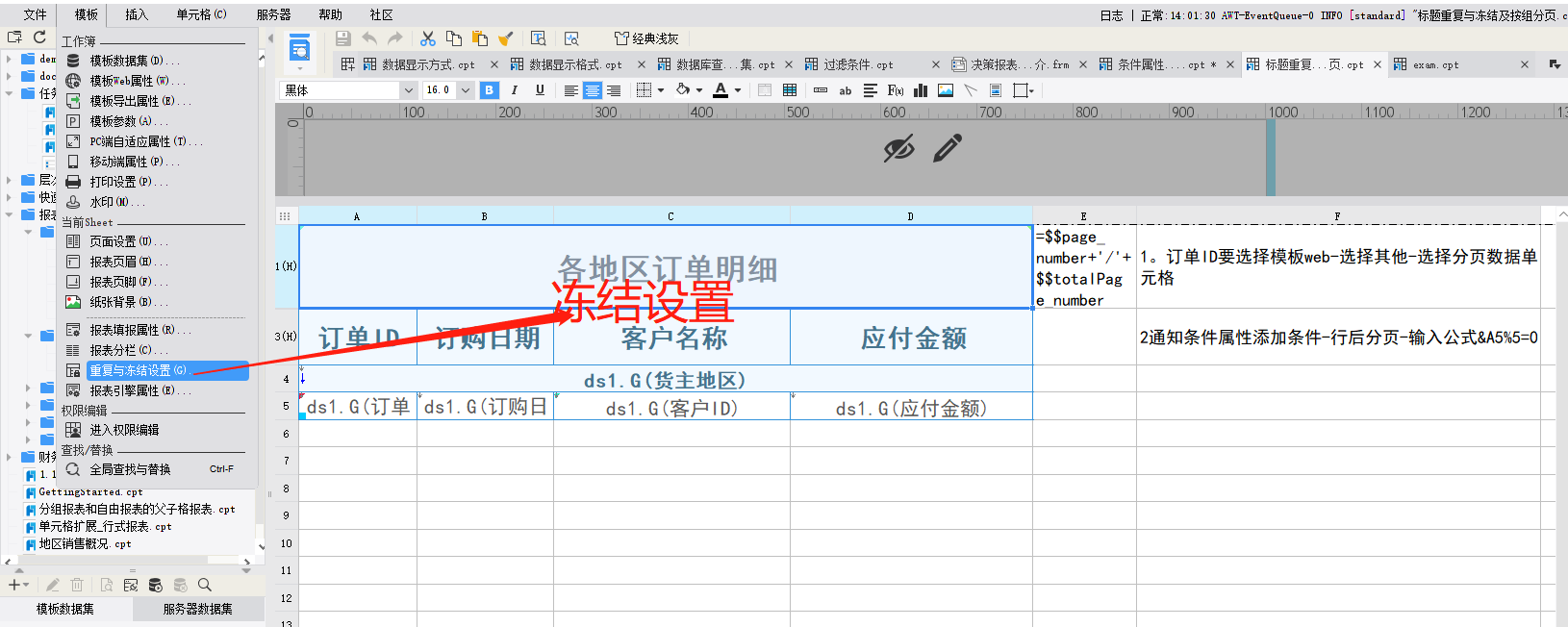1568x627 pixels.
Task: Click font color swatch under letter A
Action: [721, 90]
